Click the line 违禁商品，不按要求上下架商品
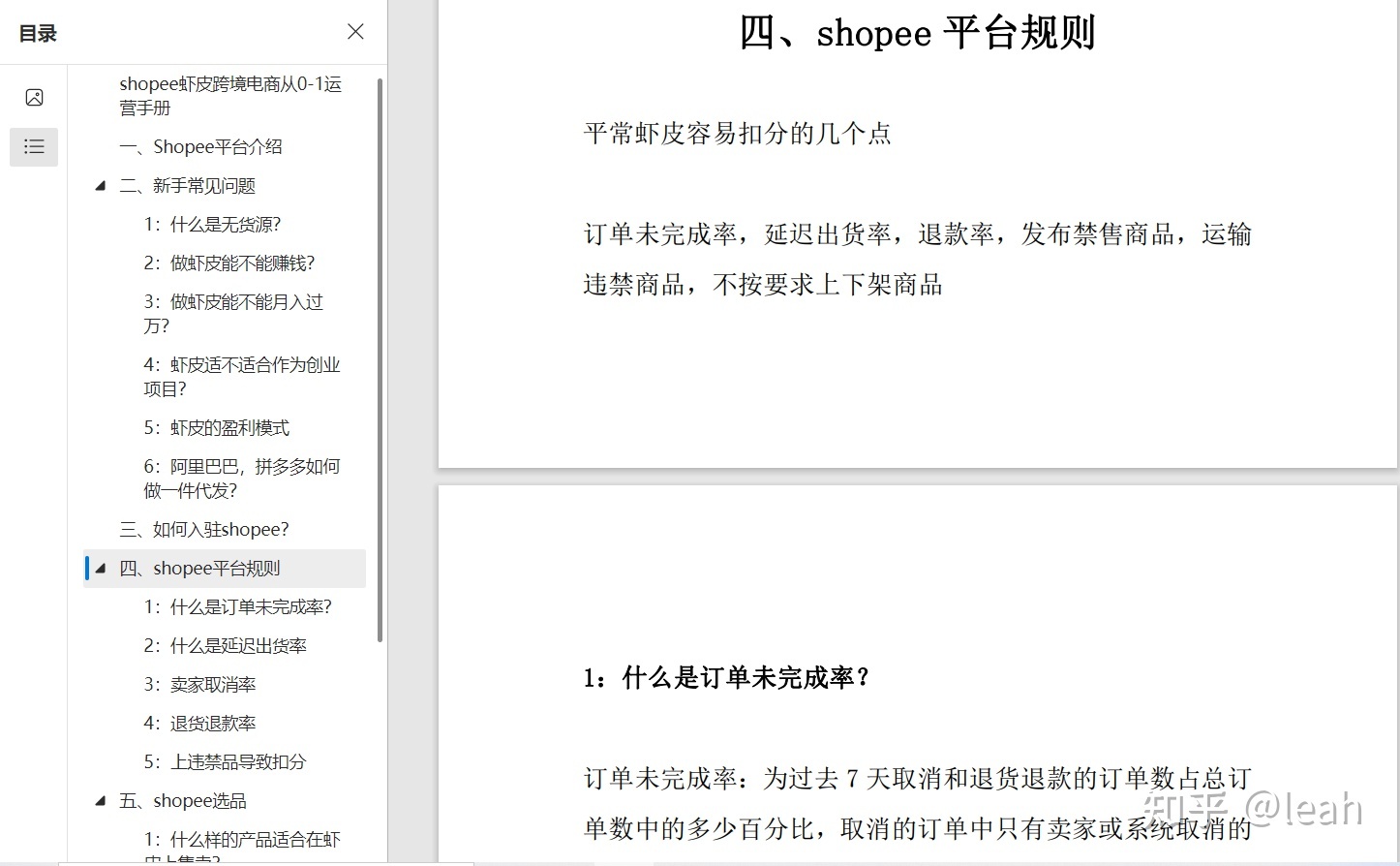This screenshot has width=1400, height=866. [763, 285]
